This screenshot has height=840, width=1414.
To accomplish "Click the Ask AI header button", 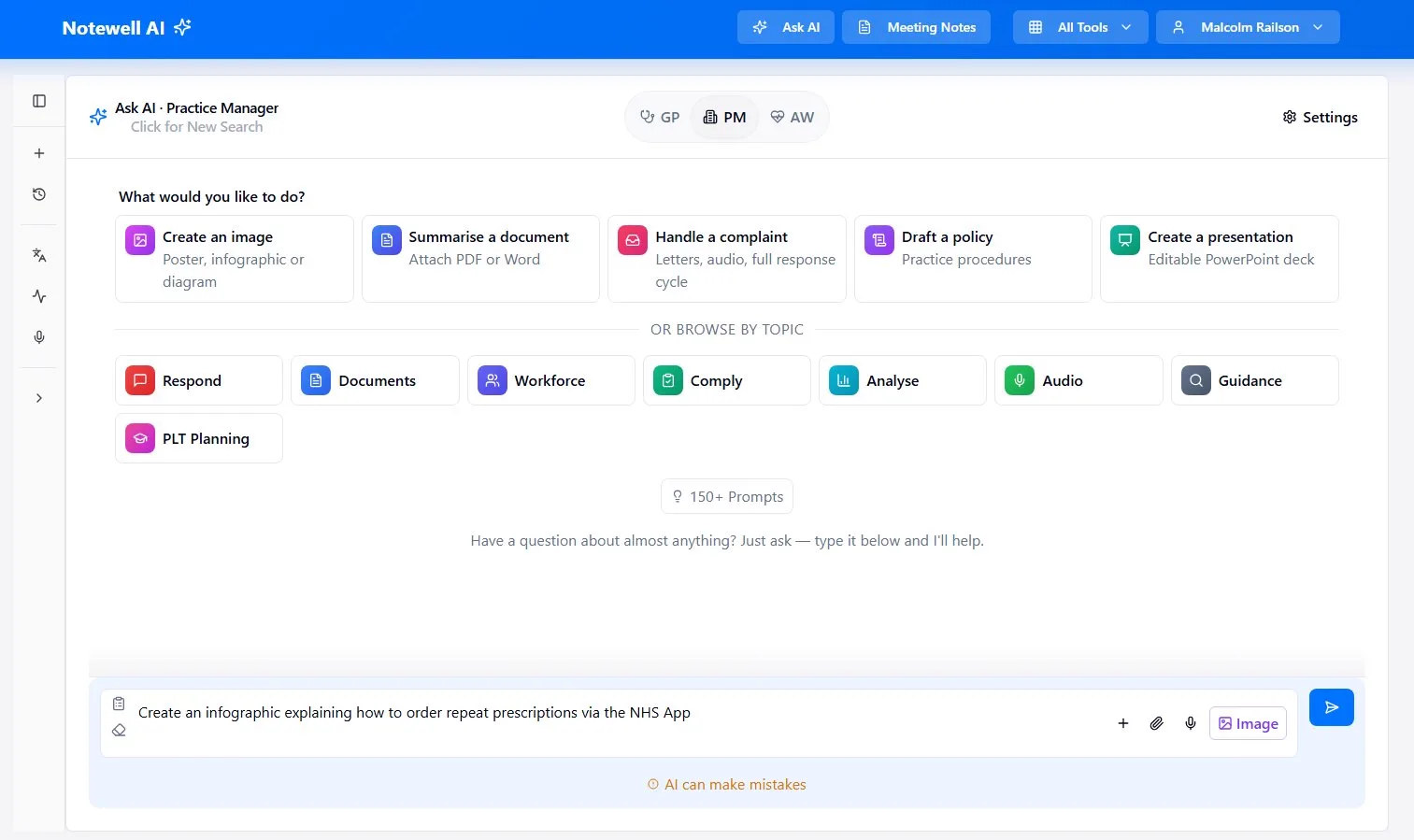I will pyautogui.click(x=786, y=27).
